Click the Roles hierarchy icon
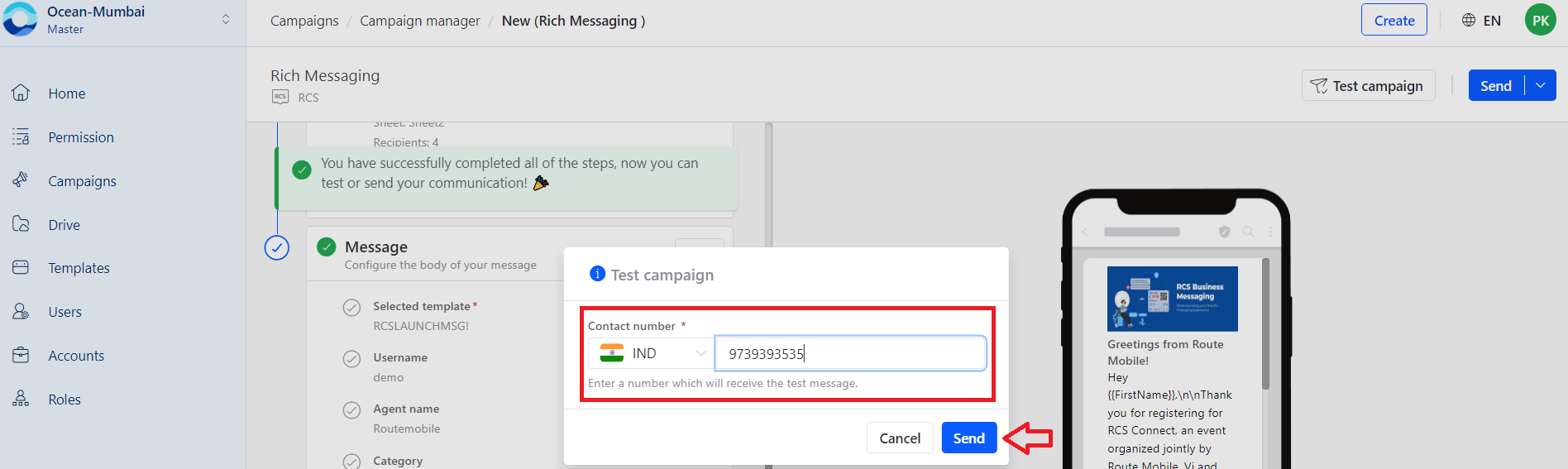 [x=21, y=399]
